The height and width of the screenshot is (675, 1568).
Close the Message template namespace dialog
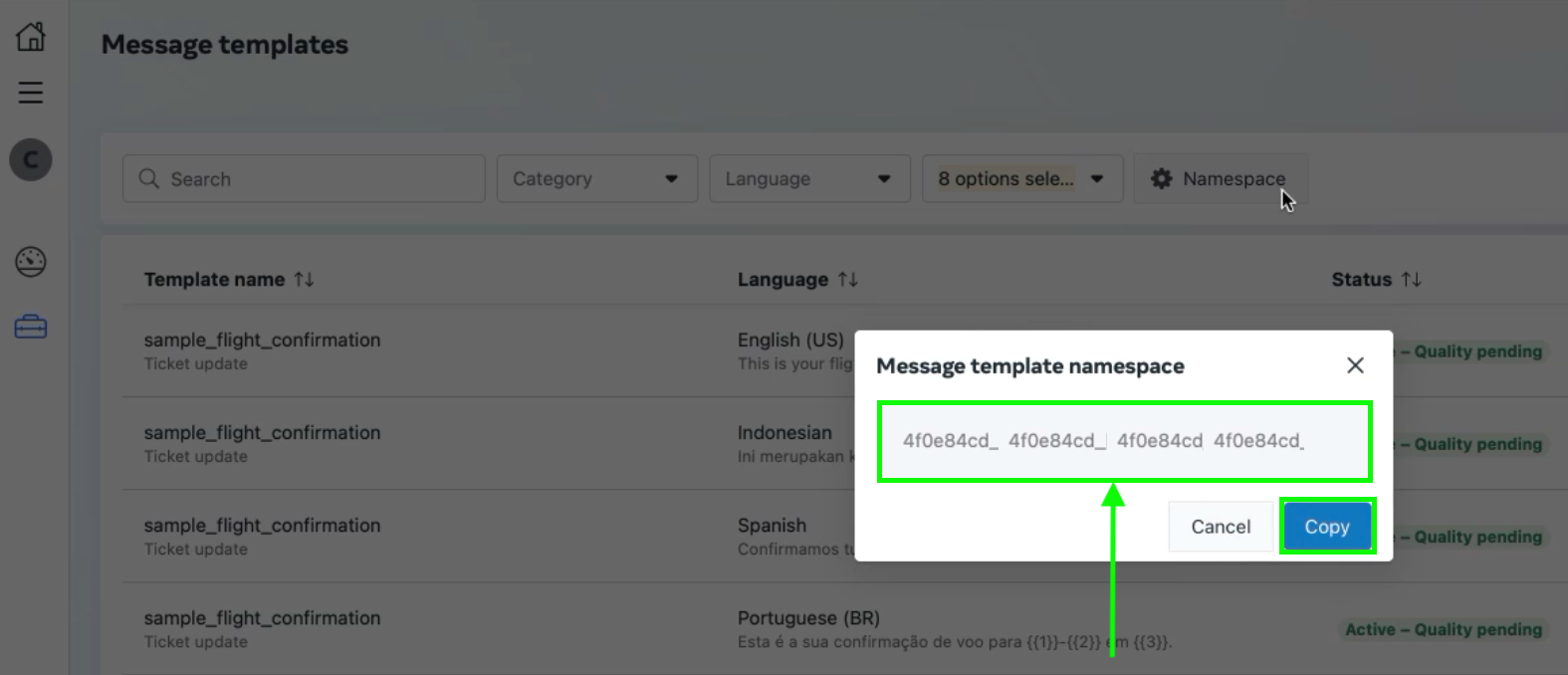click(1355, 365)
